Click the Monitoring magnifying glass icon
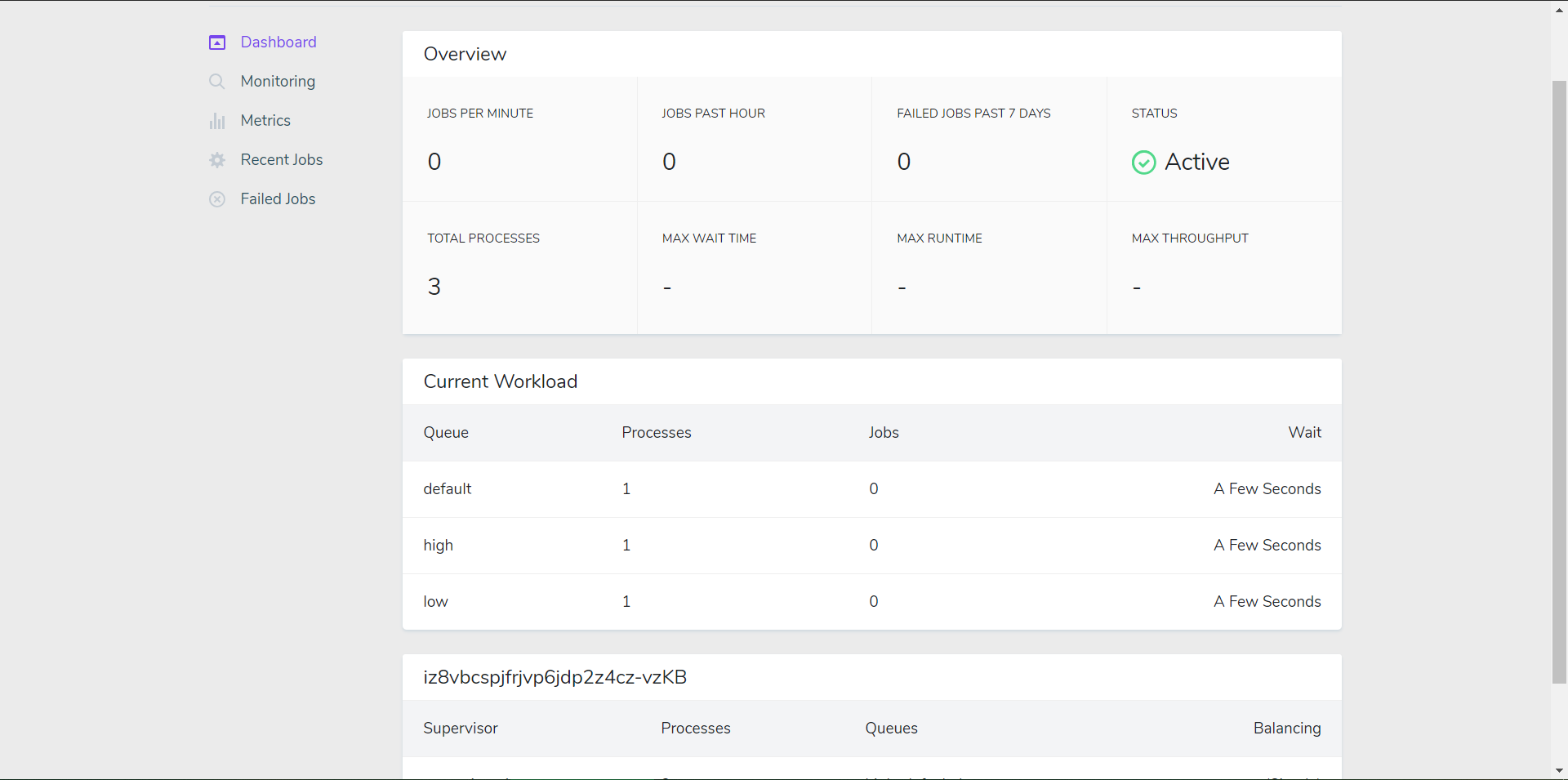 (217, 82)
